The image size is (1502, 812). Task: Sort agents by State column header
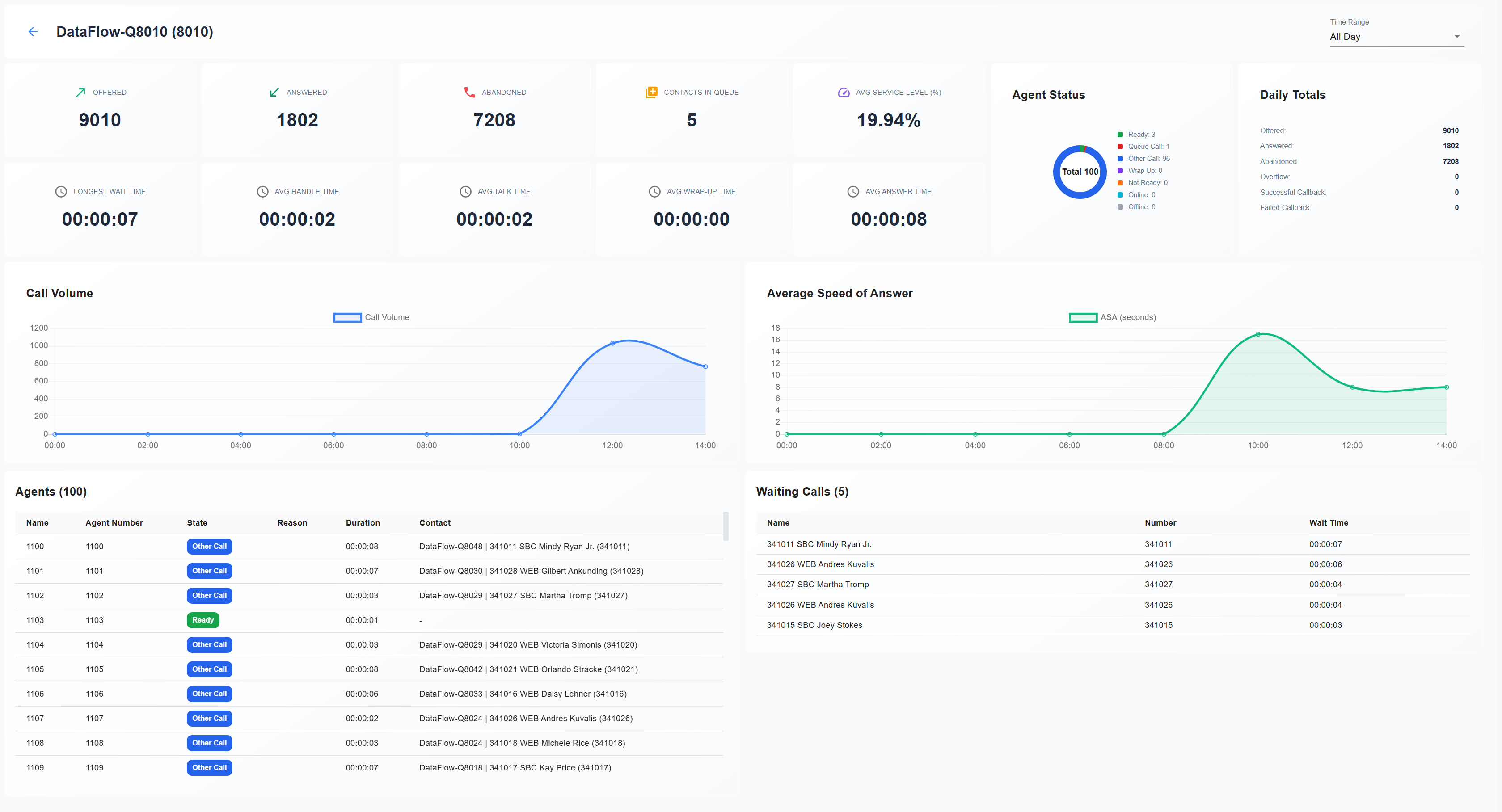(197, 522)
